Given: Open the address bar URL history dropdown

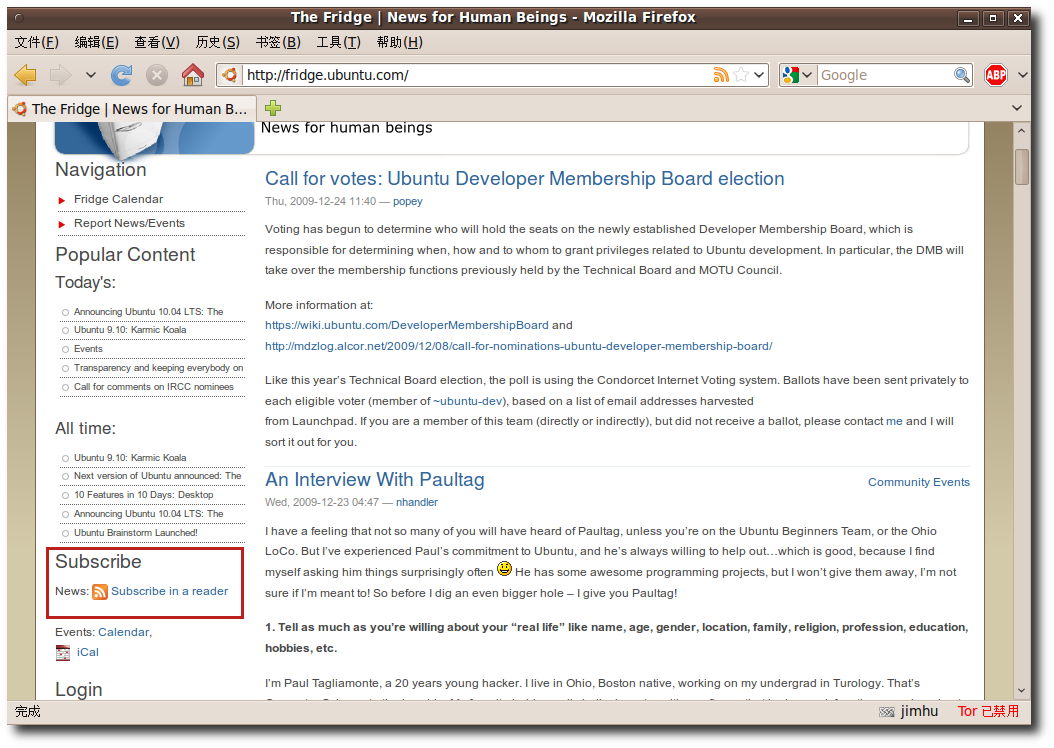Looking at the screenshot, I should coord(759,75).
